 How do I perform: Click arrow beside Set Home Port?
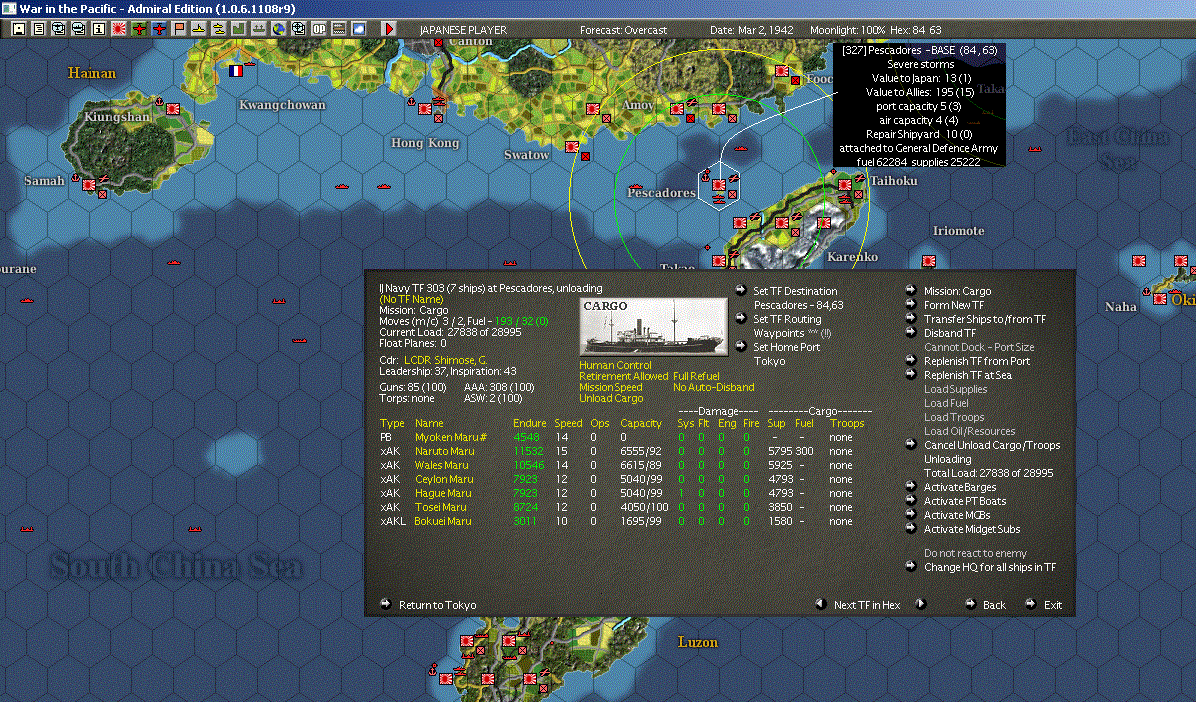point(741,346)
